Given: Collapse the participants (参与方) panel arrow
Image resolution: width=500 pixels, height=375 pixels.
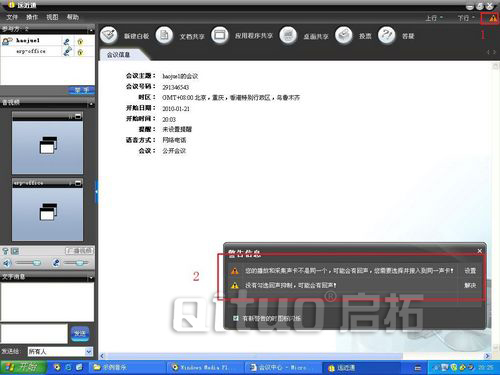Looking at the screenshot, I should [91, 30].
